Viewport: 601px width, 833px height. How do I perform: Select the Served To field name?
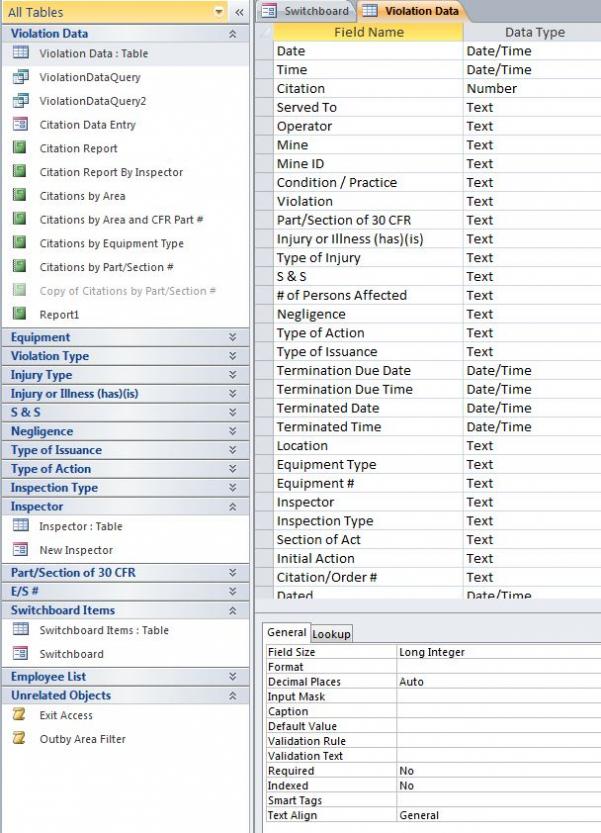coord(368,107)
